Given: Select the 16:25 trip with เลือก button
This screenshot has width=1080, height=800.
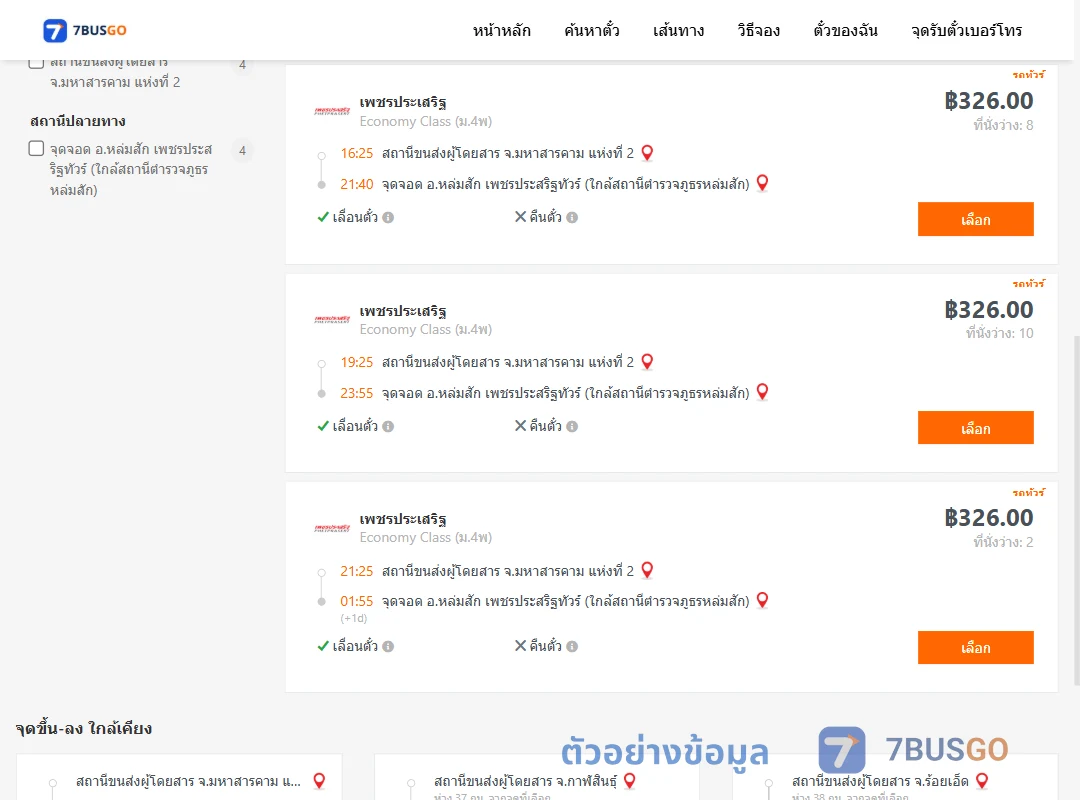Looking at the screenshot, I should [975, 219].
